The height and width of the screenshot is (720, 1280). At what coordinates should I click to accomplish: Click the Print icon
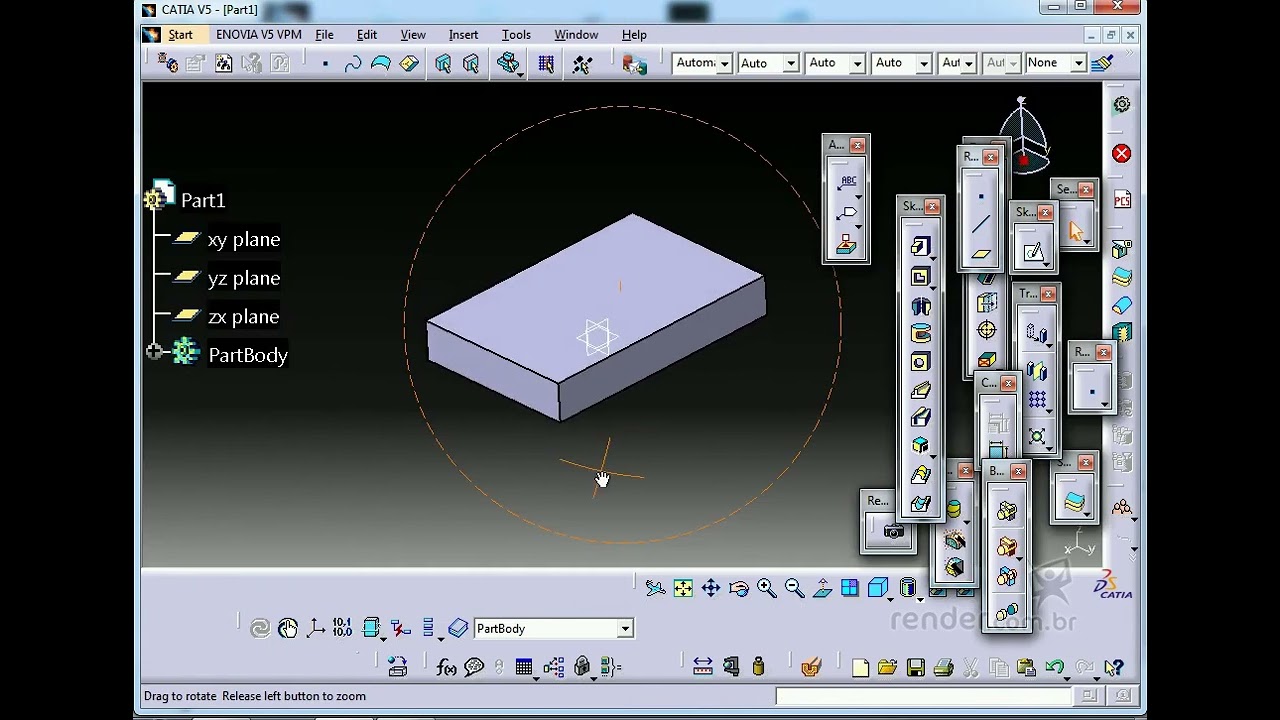(x=943, y=668)
